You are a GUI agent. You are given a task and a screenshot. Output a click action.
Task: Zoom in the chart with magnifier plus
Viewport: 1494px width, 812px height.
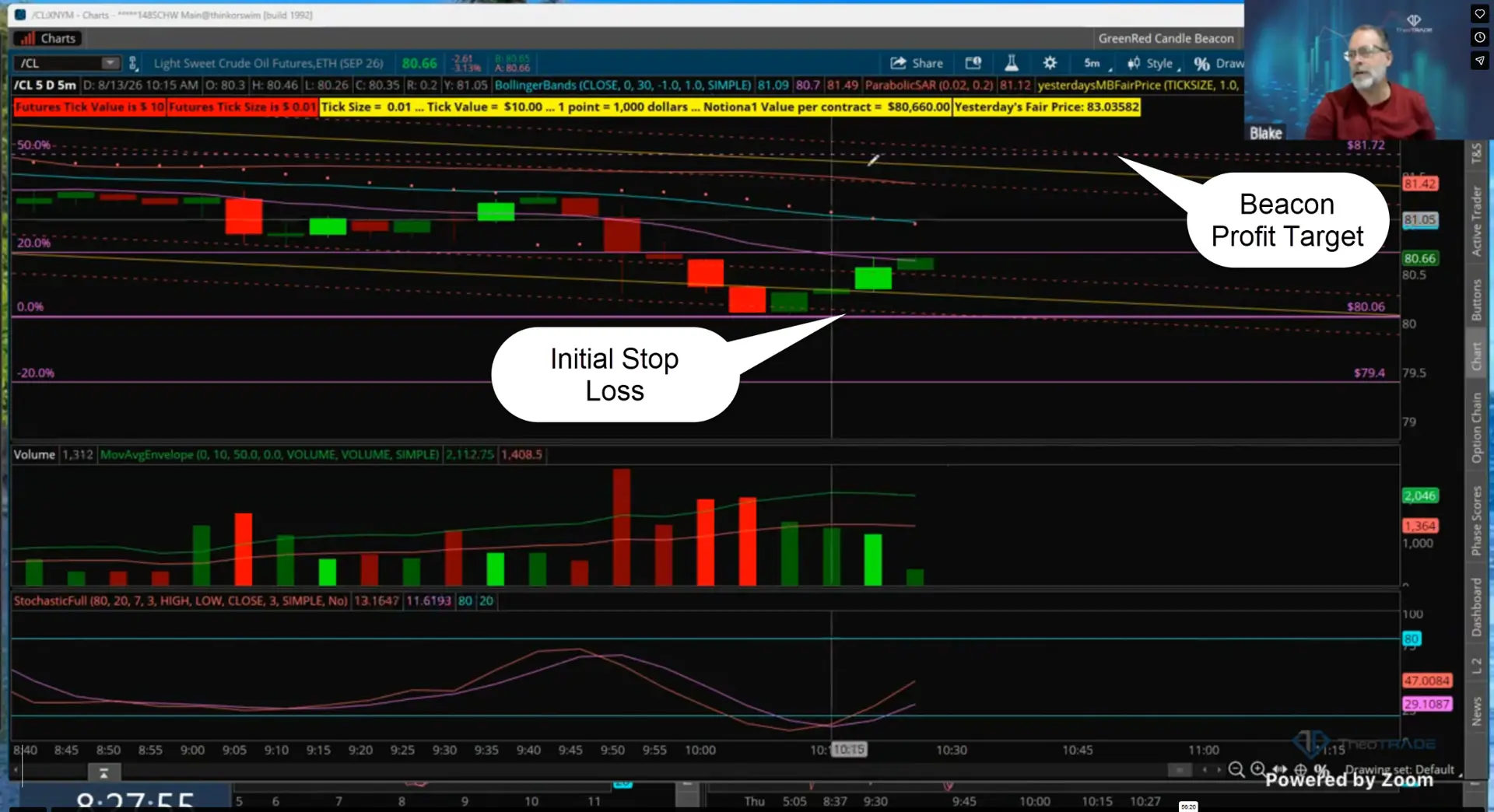click(x=1257, y=769)
